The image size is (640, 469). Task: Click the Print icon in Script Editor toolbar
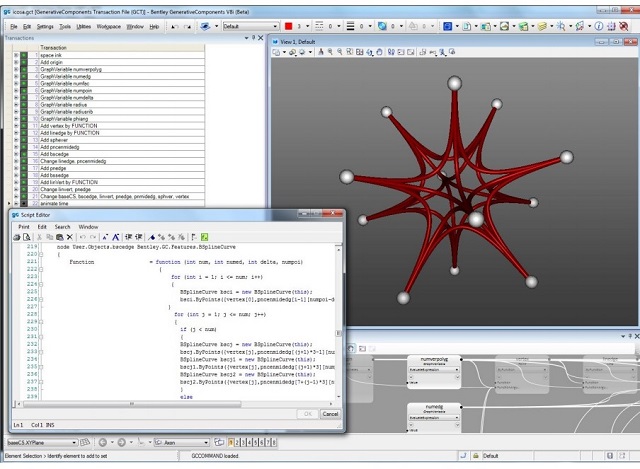click(17, 237)
